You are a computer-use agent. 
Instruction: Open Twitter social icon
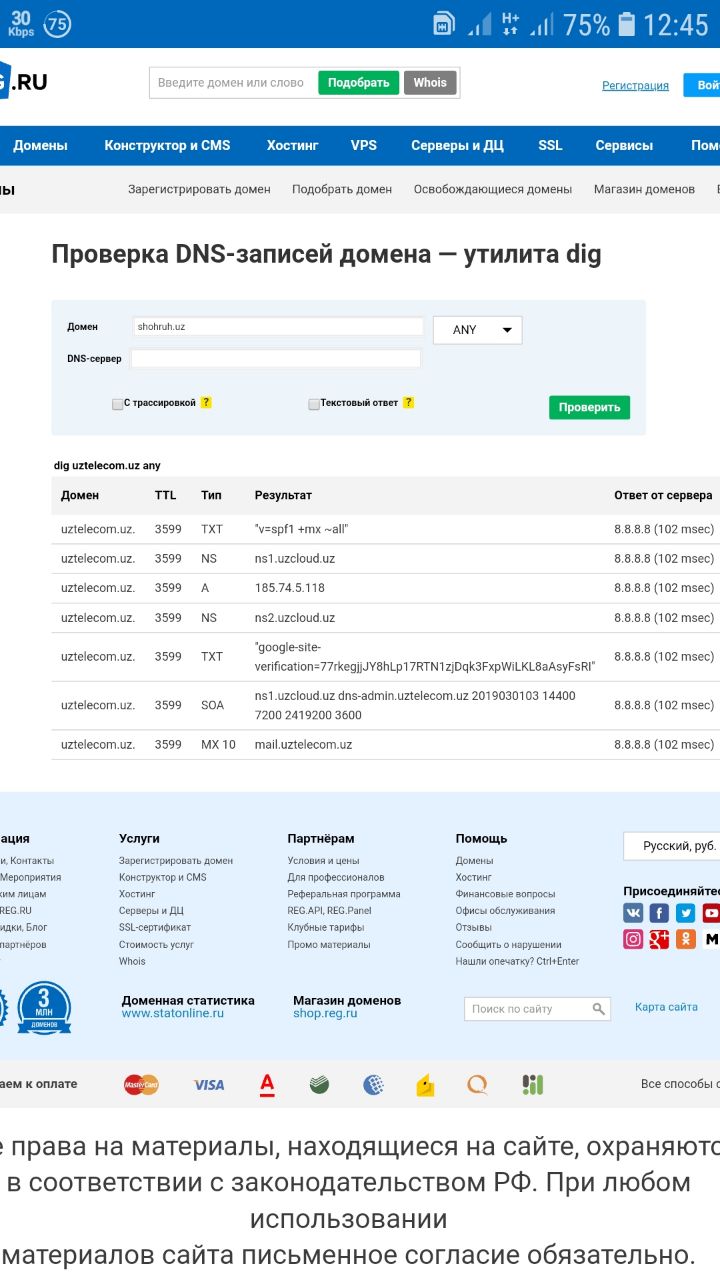coord(685,913)
